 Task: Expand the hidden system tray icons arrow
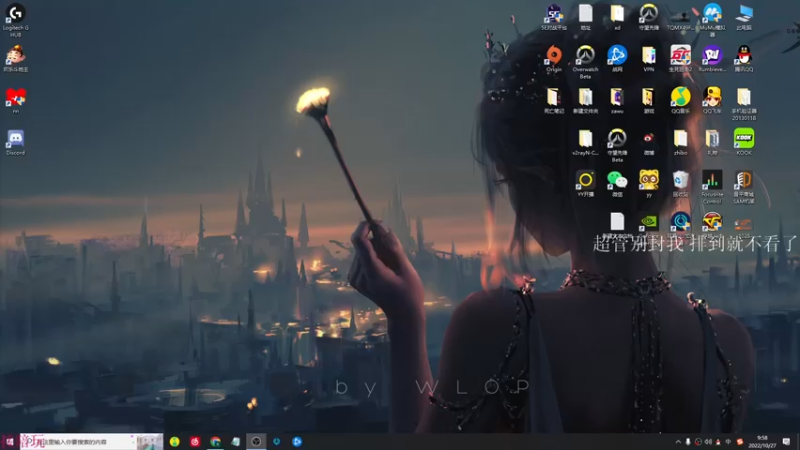(678, 442)
